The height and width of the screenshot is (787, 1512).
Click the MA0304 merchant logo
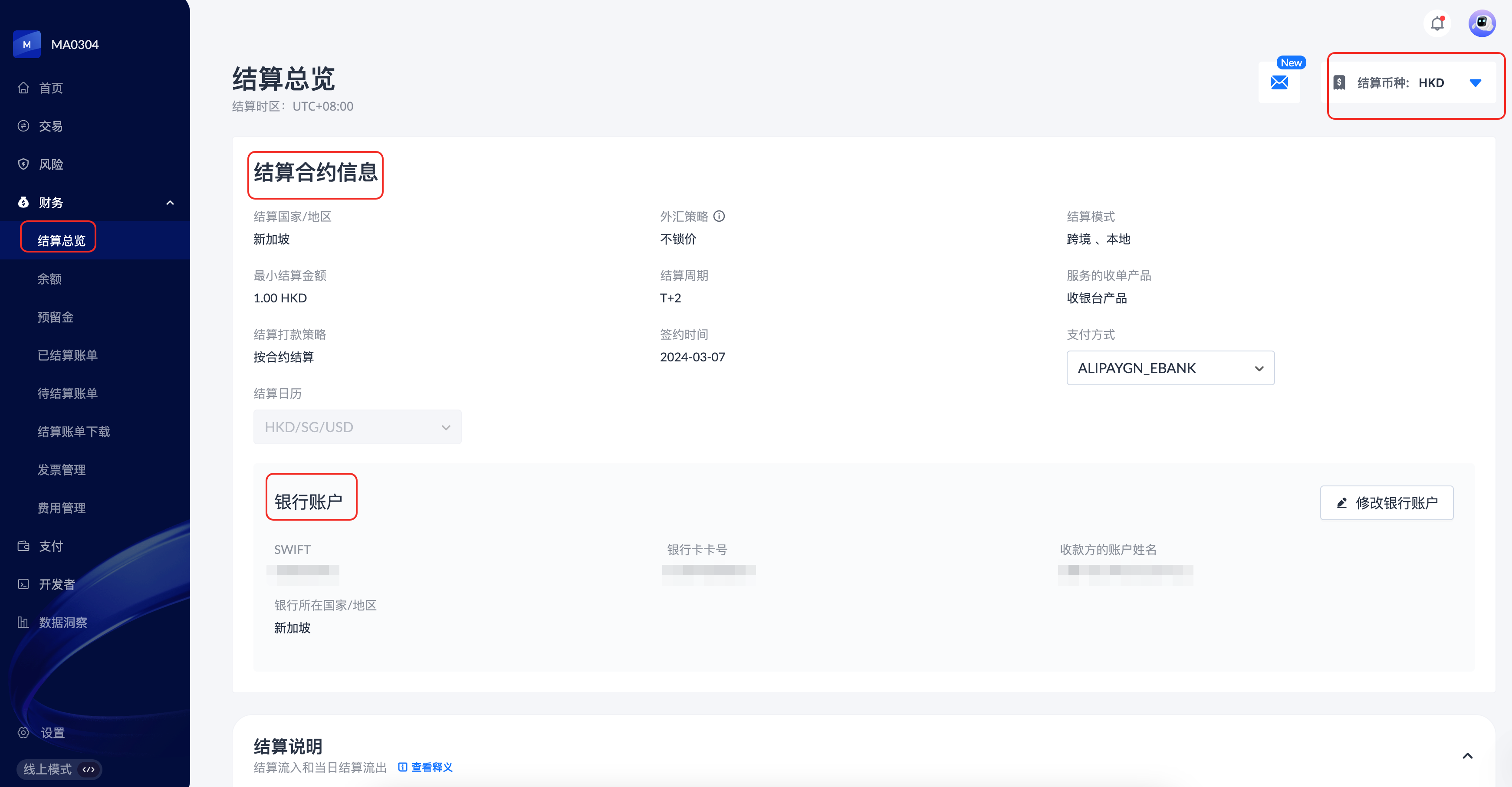(x=27, y=45)
